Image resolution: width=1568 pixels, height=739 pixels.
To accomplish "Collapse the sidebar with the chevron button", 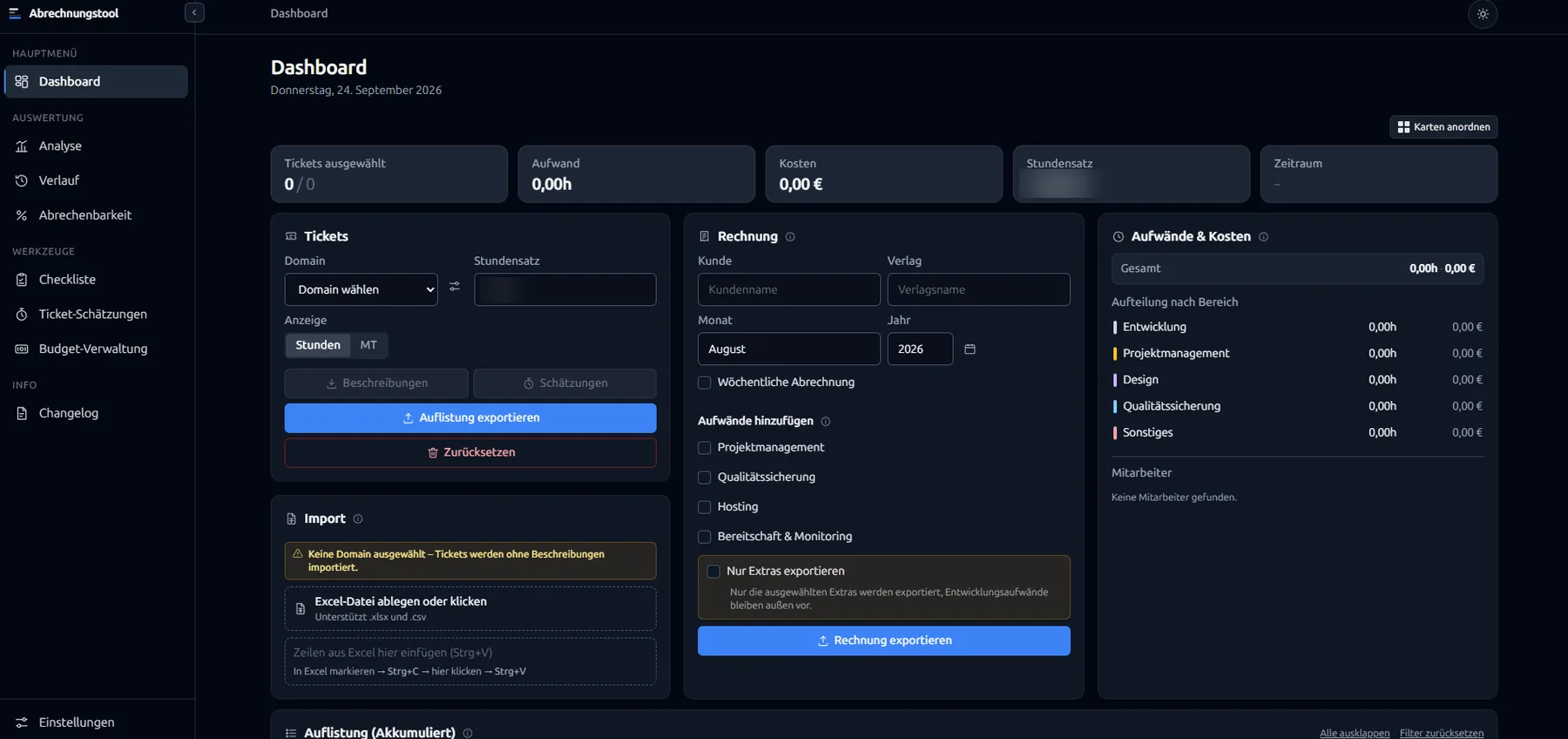I will coord(194,12).
